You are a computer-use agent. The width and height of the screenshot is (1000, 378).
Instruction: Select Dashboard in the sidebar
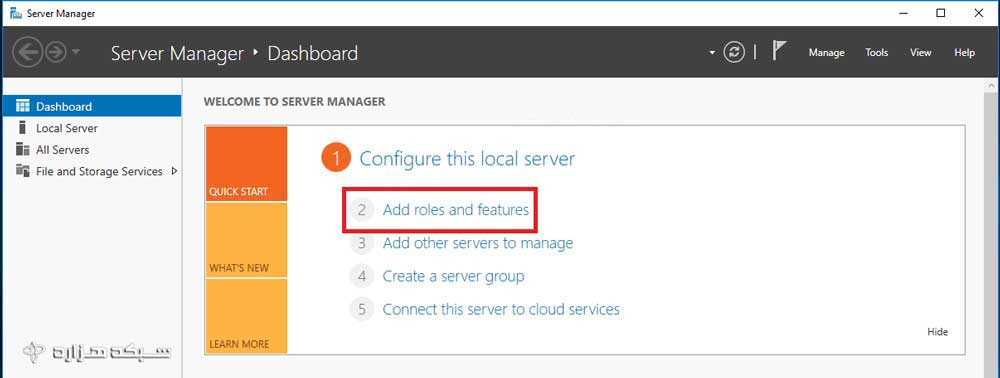tap(92, 106)
